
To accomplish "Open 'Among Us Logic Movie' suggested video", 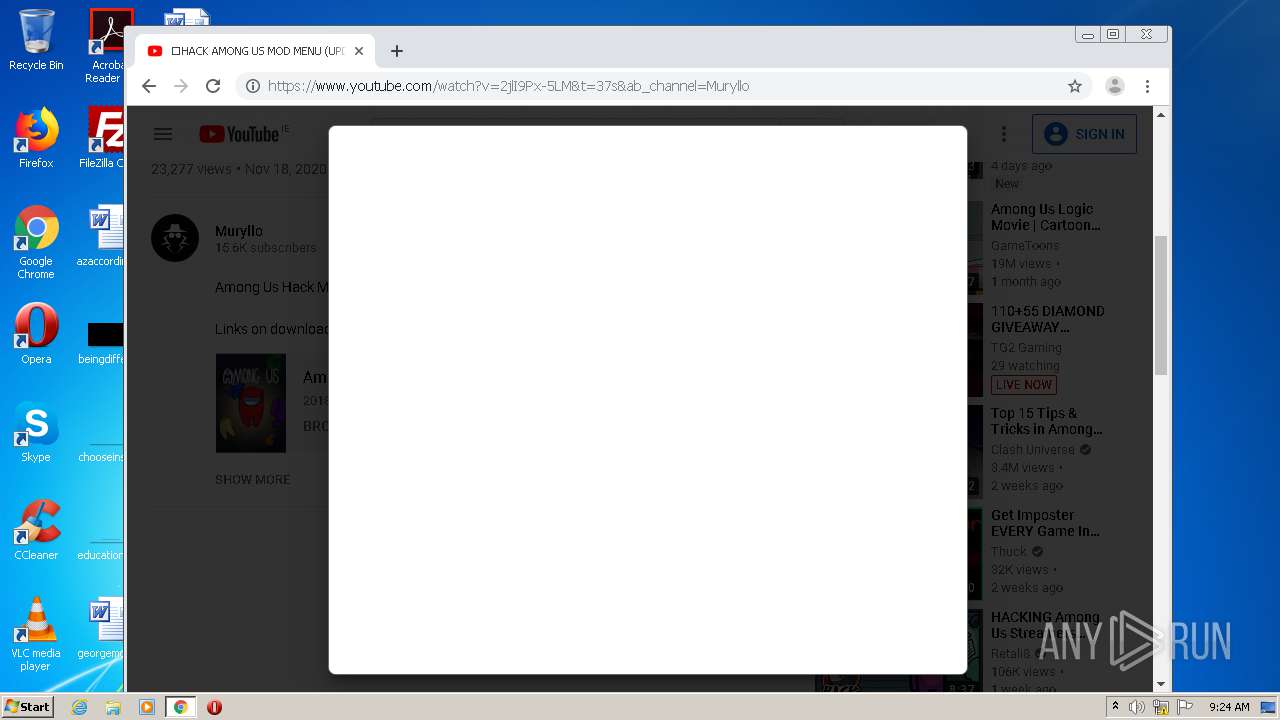I will (x=1046, y=217).
